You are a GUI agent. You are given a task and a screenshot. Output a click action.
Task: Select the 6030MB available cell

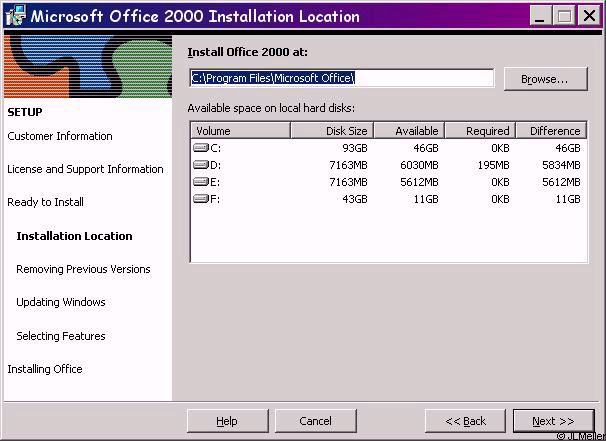419,165
